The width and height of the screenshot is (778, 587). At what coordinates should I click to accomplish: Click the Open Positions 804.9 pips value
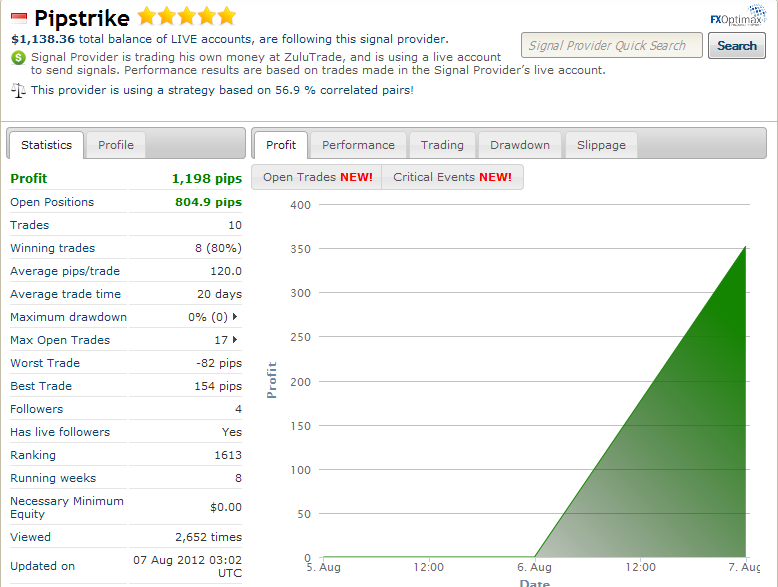(208, 202)
